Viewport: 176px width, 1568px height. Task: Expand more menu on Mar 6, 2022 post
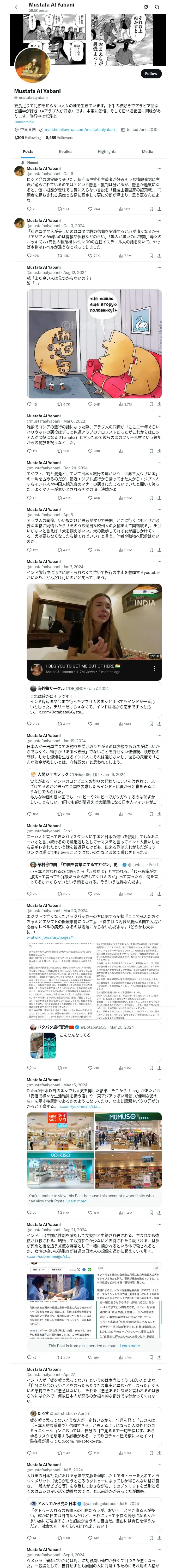(159, 416)
